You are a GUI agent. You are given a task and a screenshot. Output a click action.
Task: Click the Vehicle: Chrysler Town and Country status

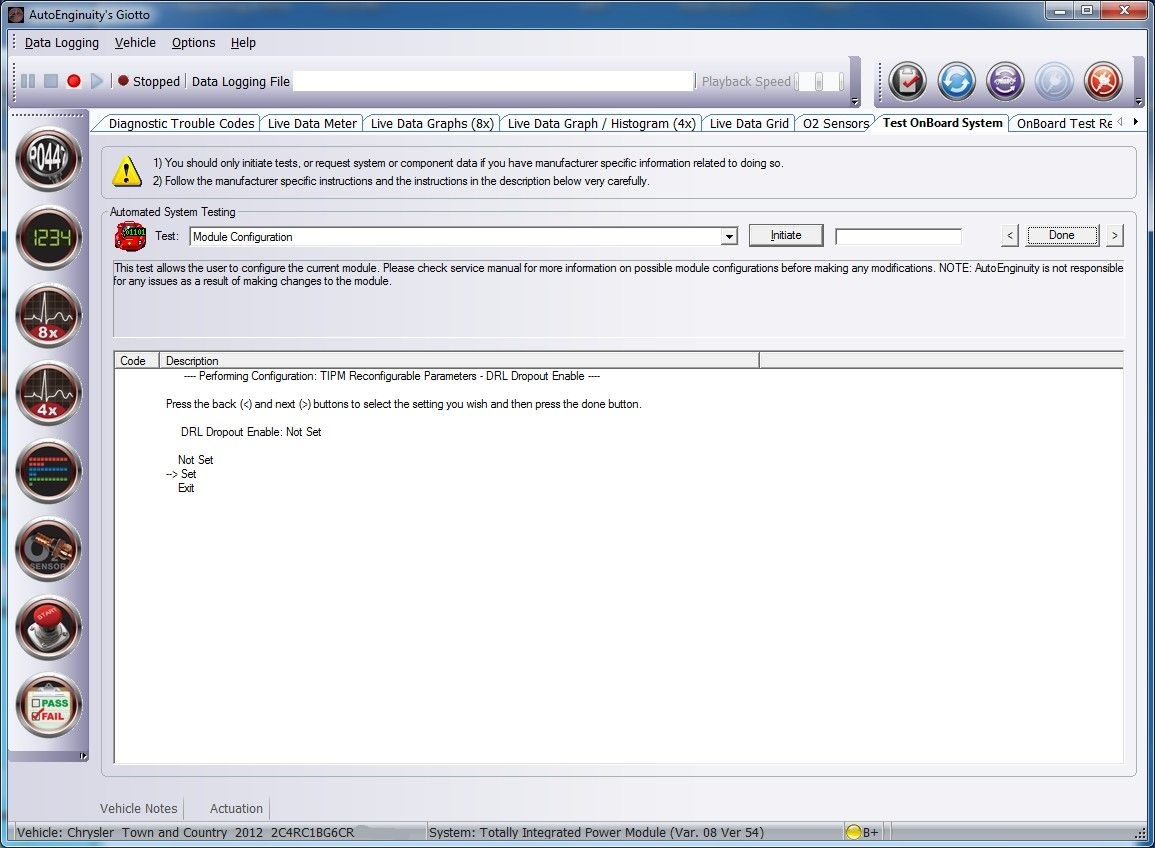coord(186,832)
